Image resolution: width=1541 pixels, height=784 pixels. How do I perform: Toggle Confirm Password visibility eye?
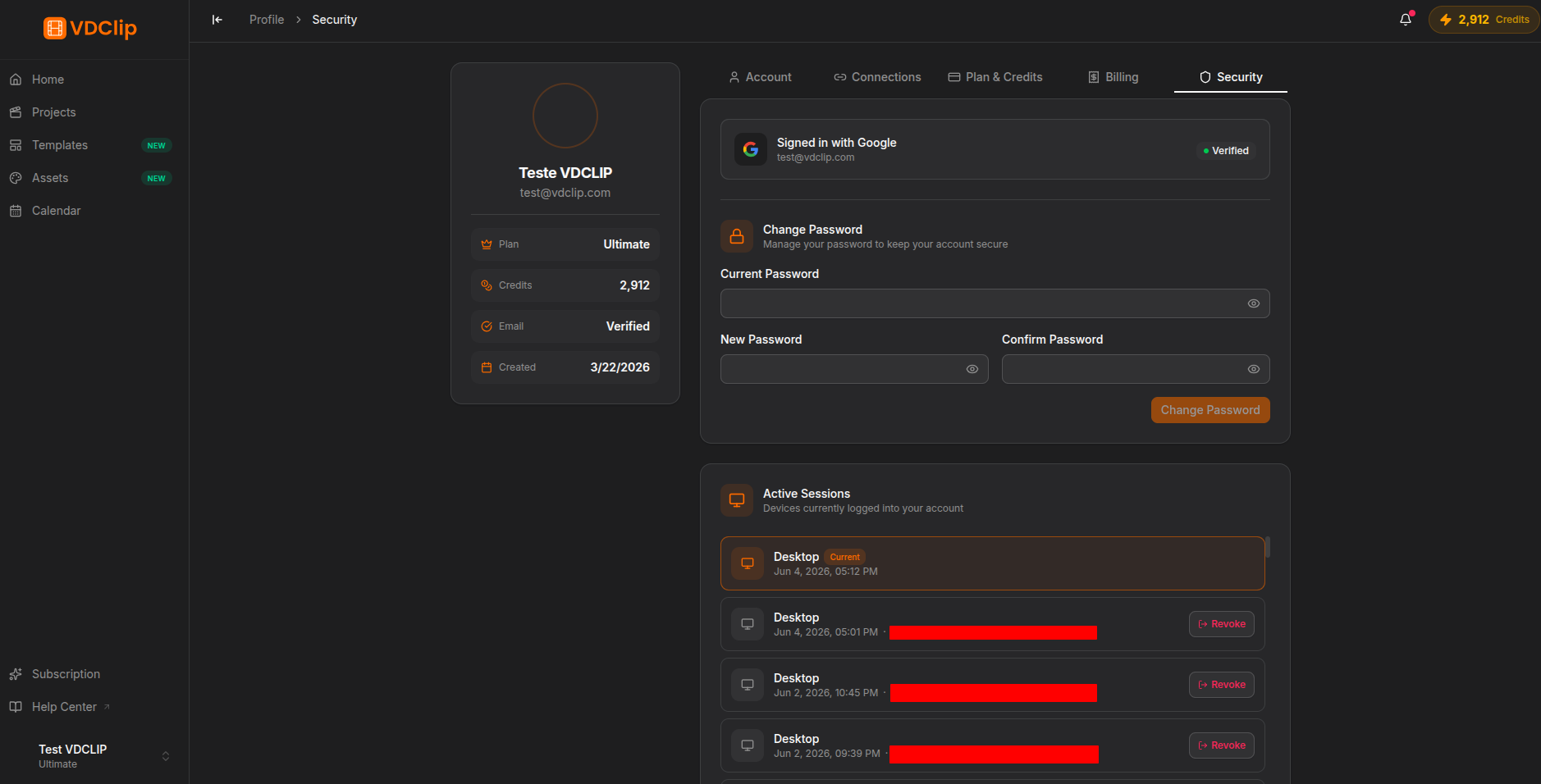[x=1254, y=369]
